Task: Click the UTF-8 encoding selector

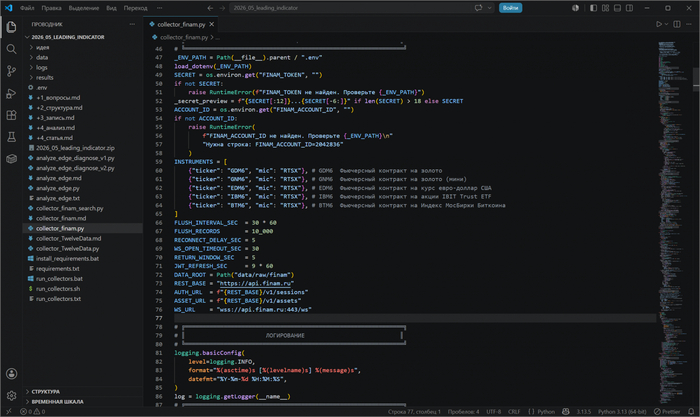Action: point(493,412)
